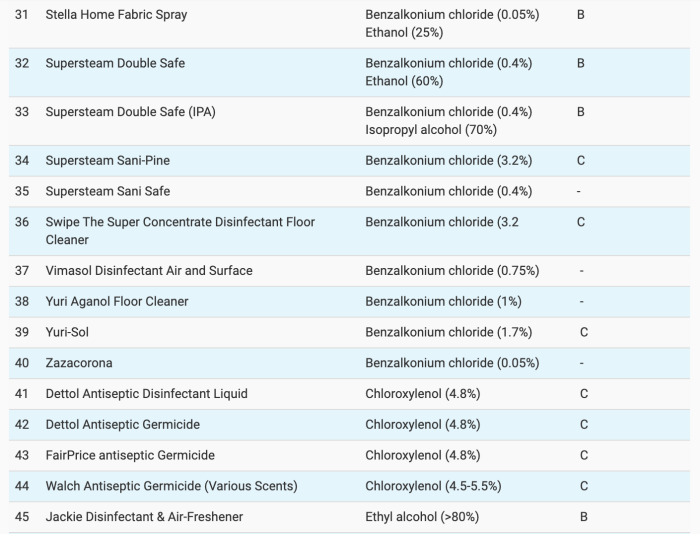Click row number 45 in the table
The height and width of the screenshot is (534, 700).
pyautogui.click(x=22, y=517)
